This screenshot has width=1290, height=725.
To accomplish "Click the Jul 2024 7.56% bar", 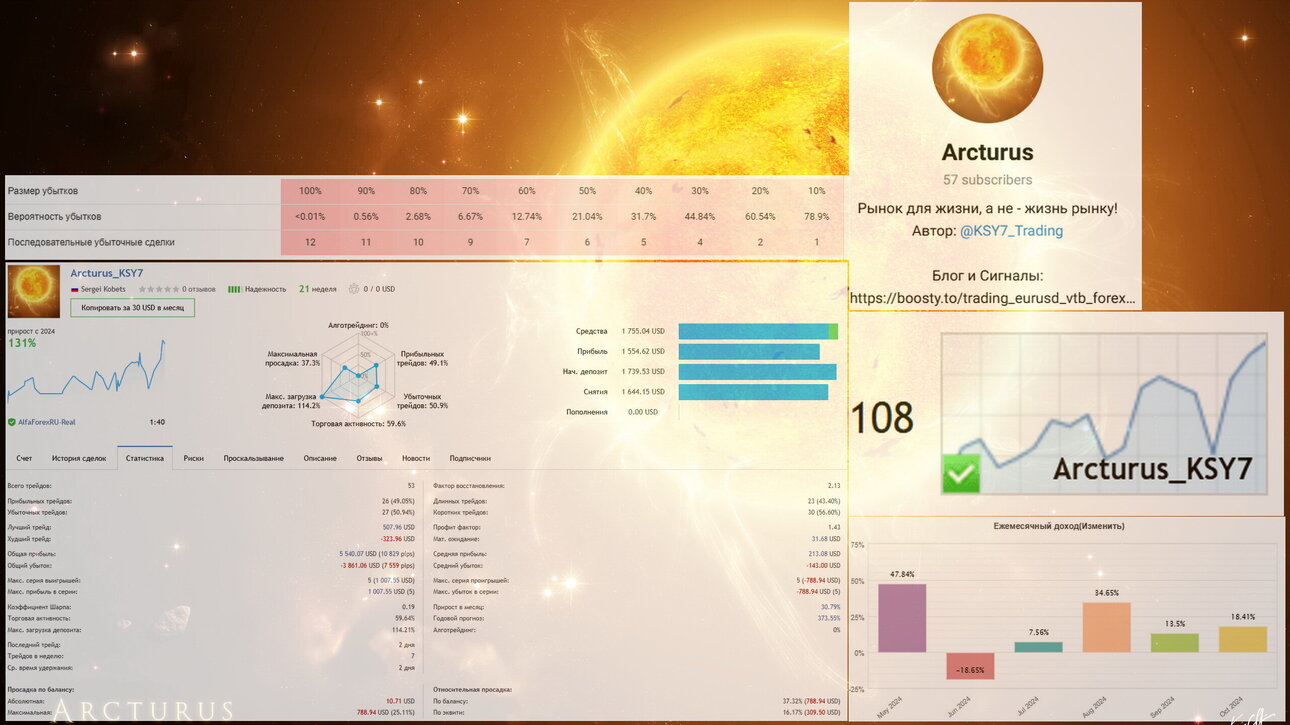I will pos(1038,647).
